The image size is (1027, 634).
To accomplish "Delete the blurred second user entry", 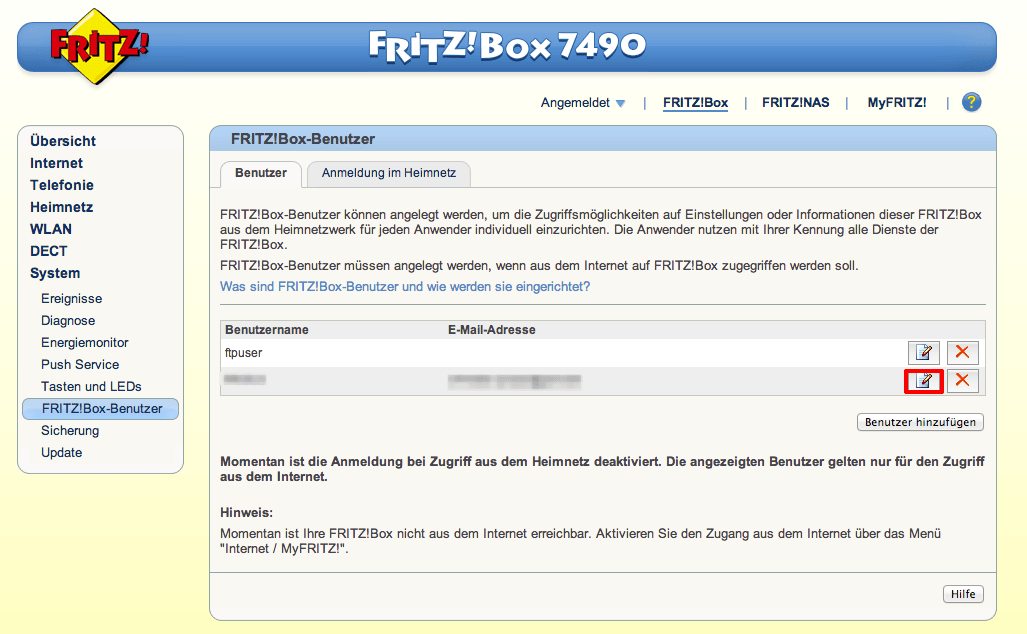I will pyautogui.click(x=962, y=380).
